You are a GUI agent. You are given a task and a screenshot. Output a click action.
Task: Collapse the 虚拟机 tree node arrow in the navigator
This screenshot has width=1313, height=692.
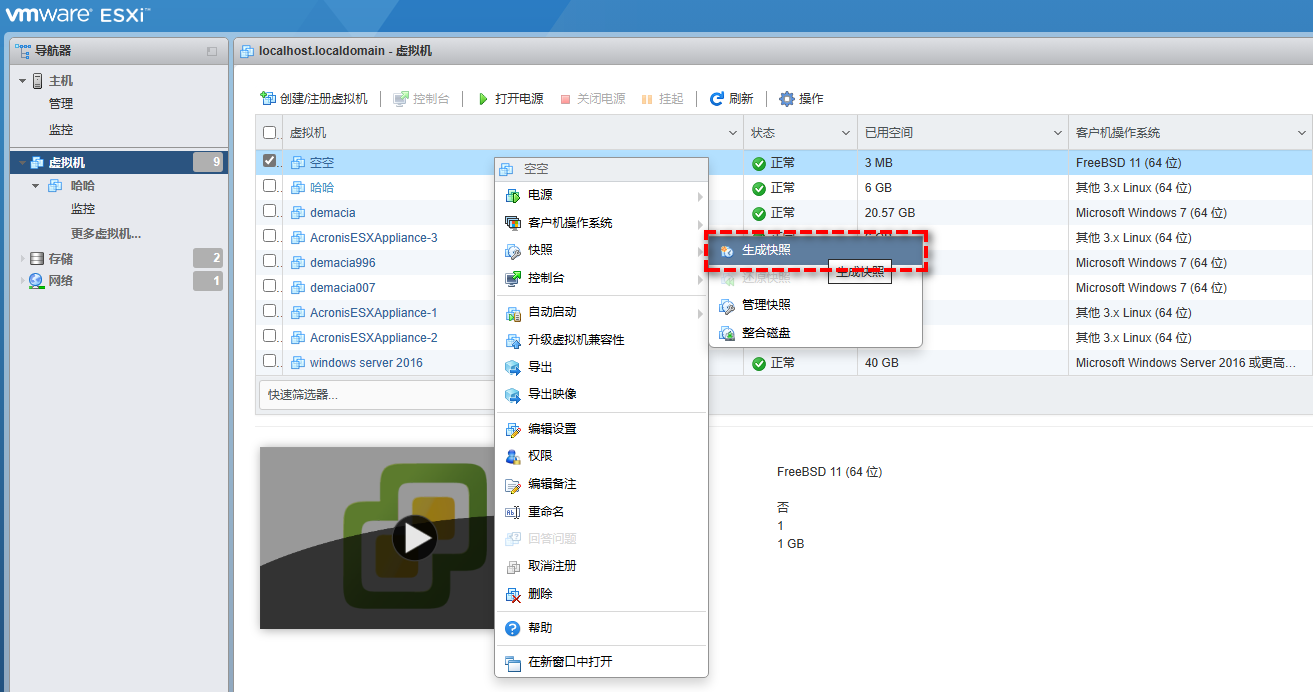pyautogui.click(x=22, y=162)
